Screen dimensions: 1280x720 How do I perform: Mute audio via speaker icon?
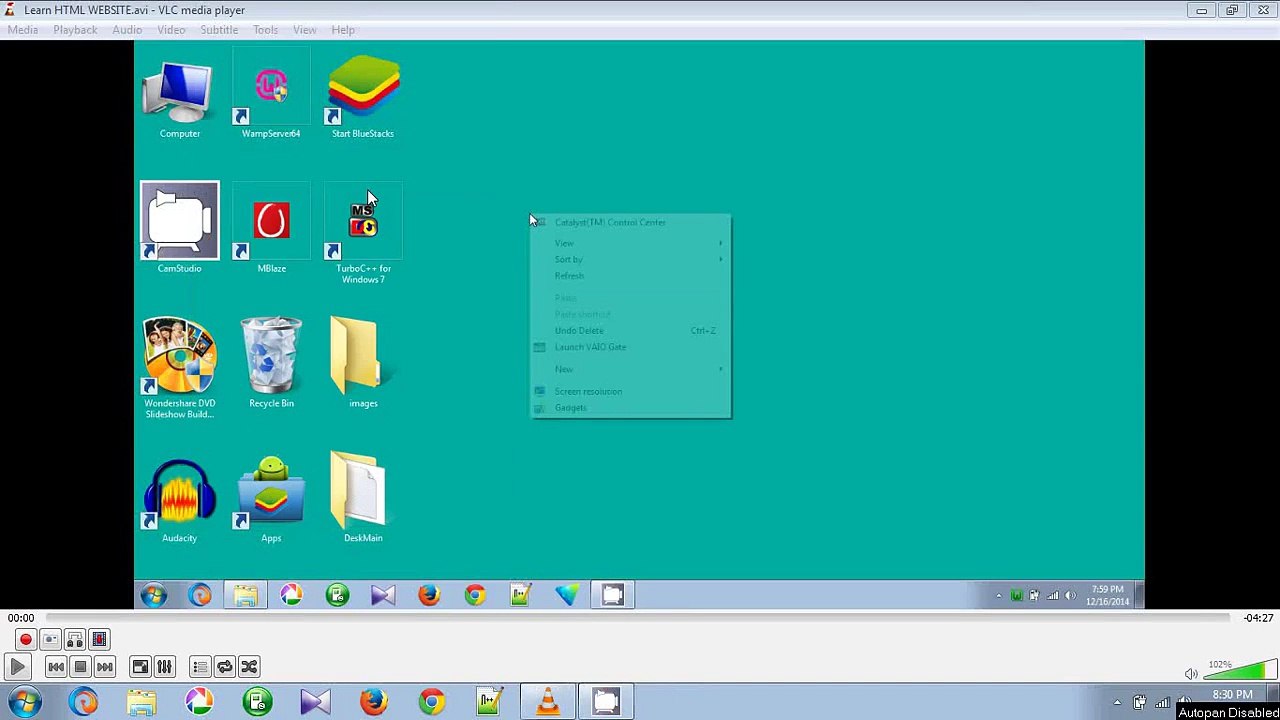1191,674
